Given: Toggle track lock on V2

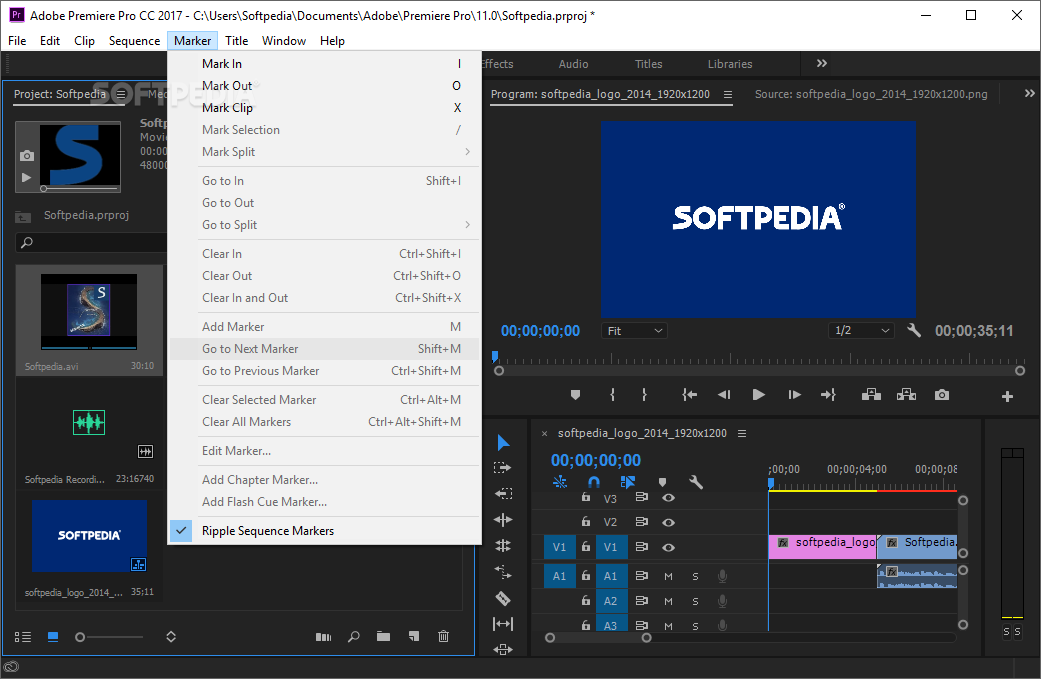Looking at the screenshot, I should point(586,522).
